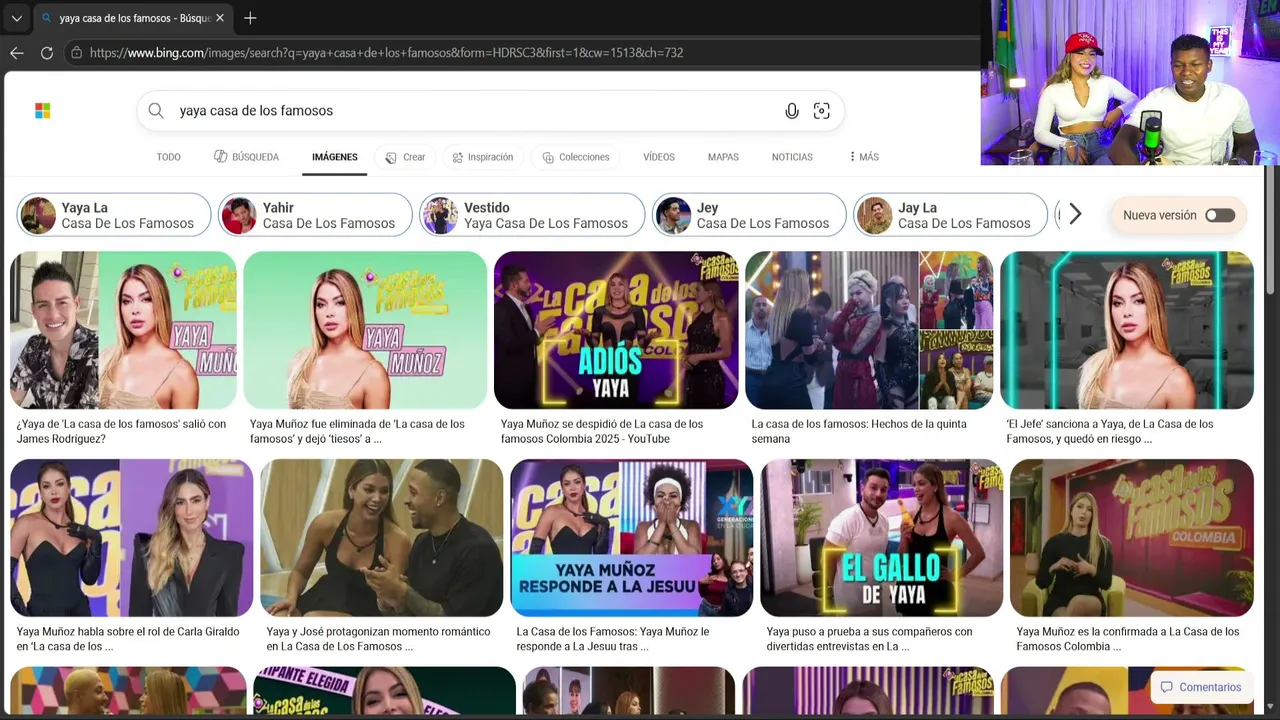The height and width of the screenshot is (720, 1280).
Task: Open 'Yaya Muñoz es la confirmada' thumbnail
Action: click(1132, 538)
